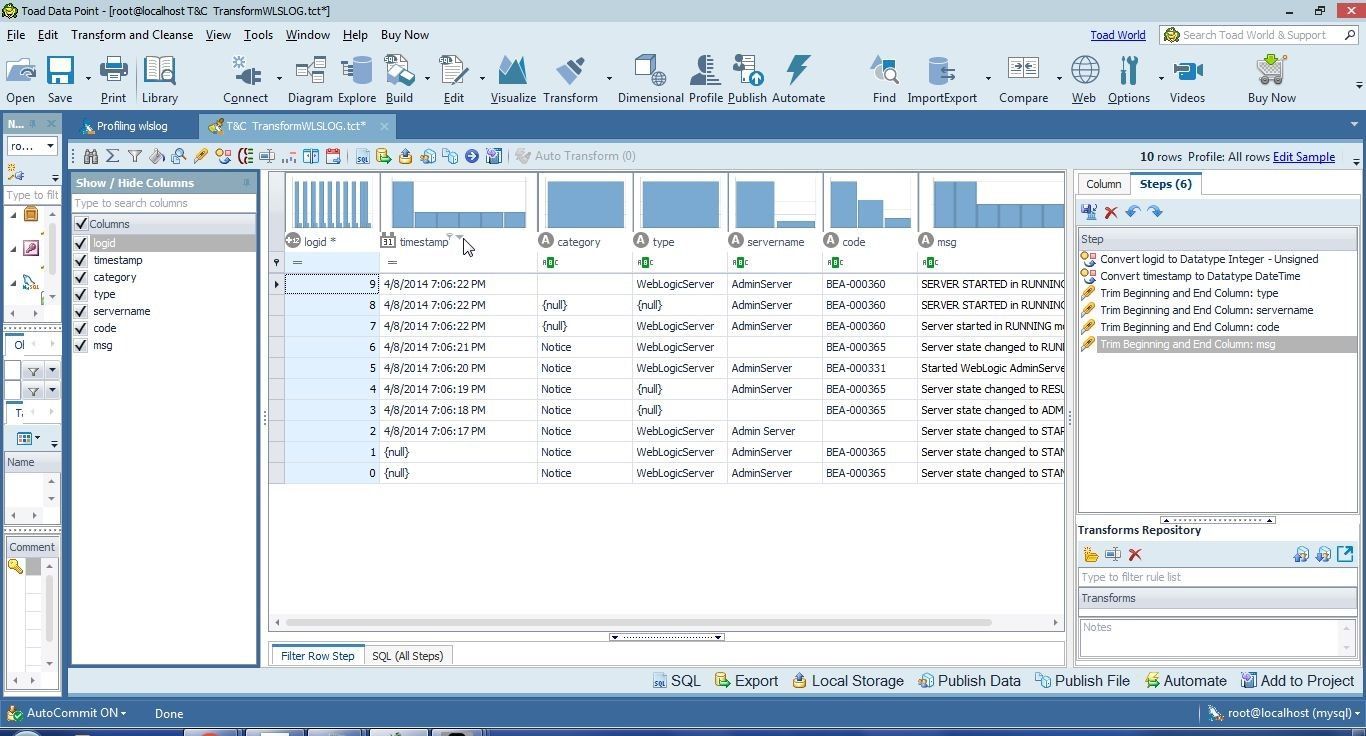The height and width of the screenshot is (736, 1366).
Task: Open the Edit toolbar dropdown arrow
Action: coord(481,78)
